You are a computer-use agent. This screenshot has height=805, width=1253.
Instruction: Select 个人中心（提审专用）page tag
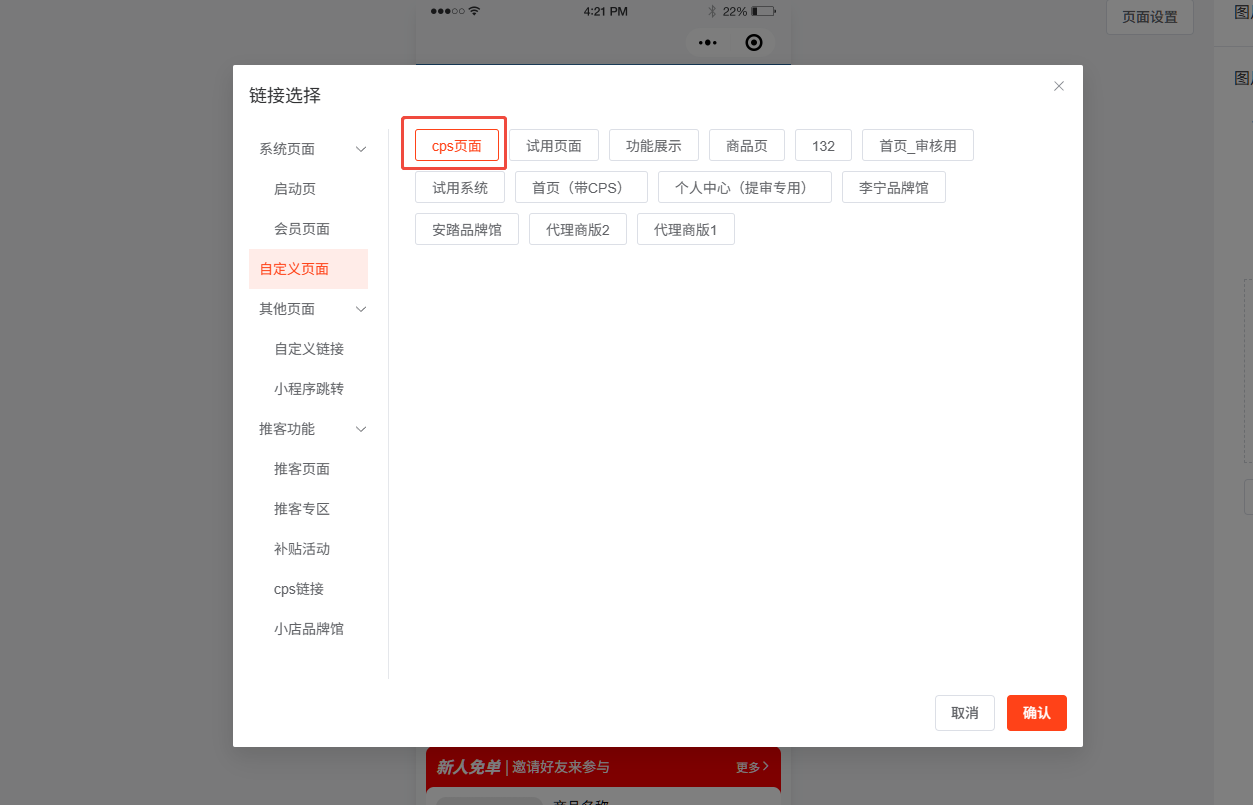(745, 187)
